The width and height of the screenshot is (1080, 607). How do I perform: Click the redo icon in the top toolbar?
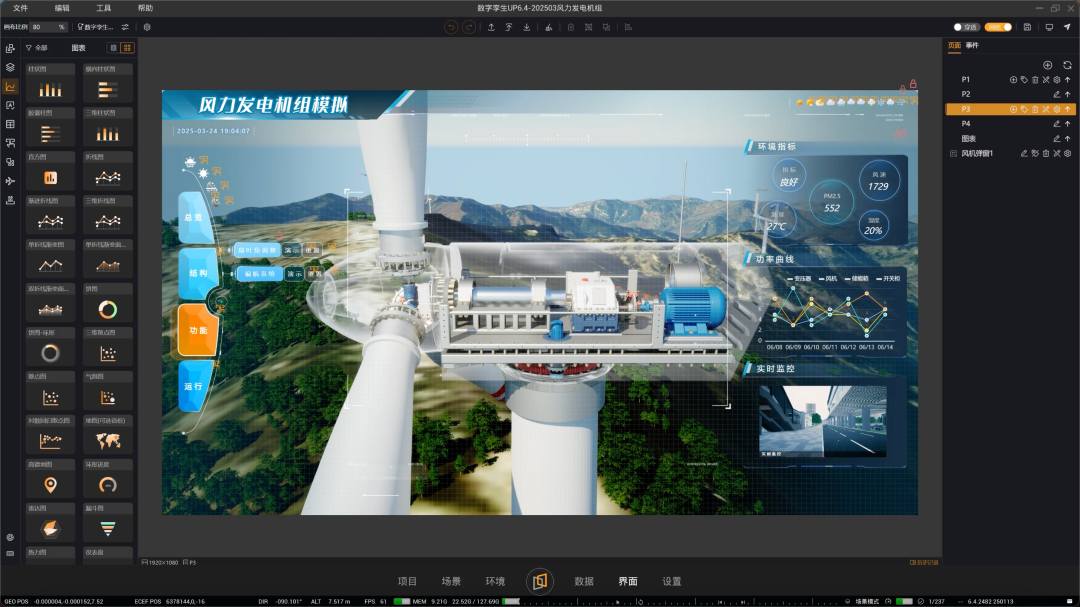(x=468, y=27)
